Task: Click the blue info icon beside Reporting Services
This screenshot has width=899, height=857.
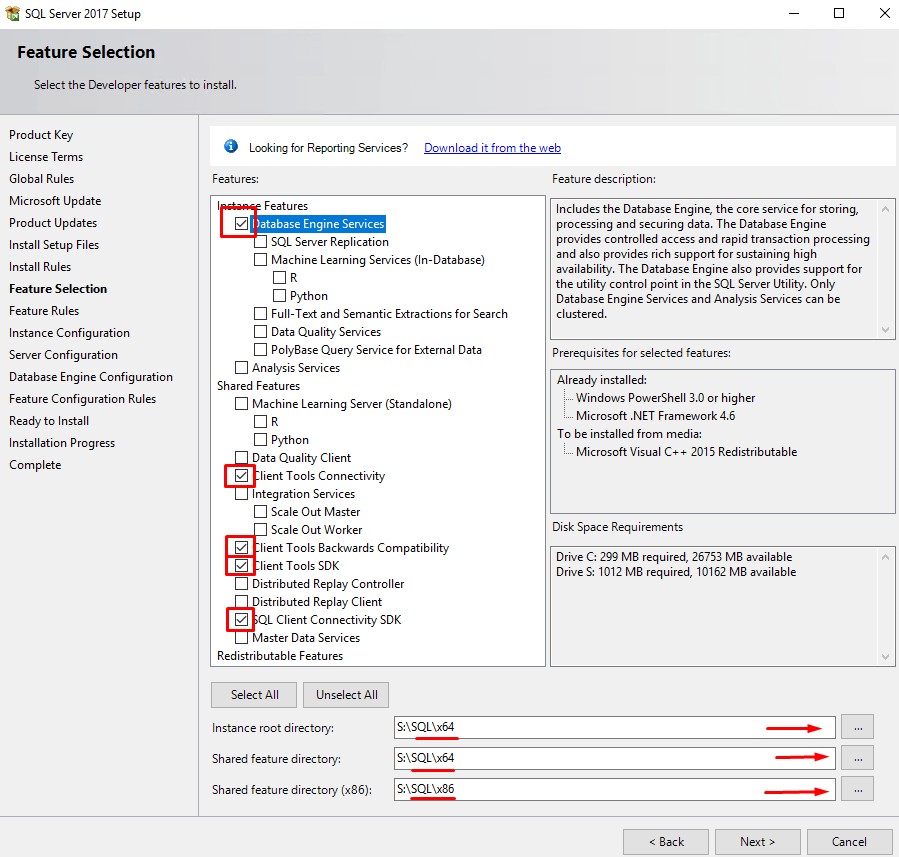Action: coord(231,147)
